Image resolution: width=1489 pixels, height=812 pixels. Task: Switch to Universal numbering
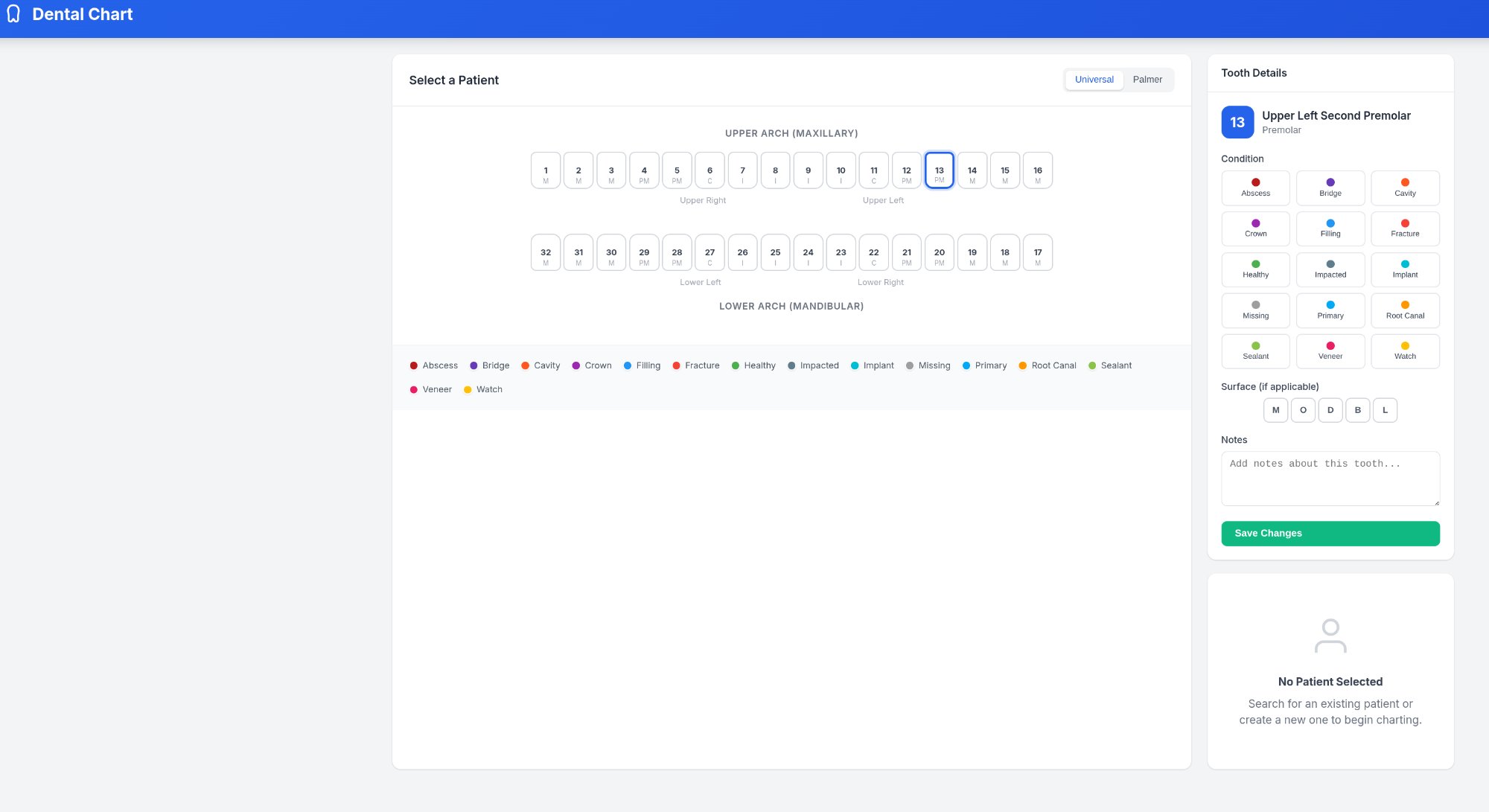pyautogui.click(x=1094, y=80)
